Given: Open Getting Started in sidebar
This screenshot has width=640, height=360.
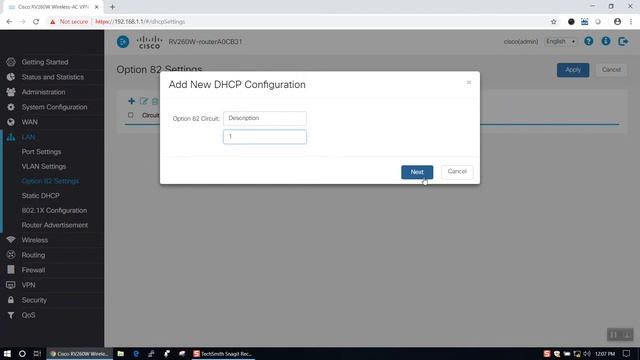Looking at the screenshot, I should 45,62.
